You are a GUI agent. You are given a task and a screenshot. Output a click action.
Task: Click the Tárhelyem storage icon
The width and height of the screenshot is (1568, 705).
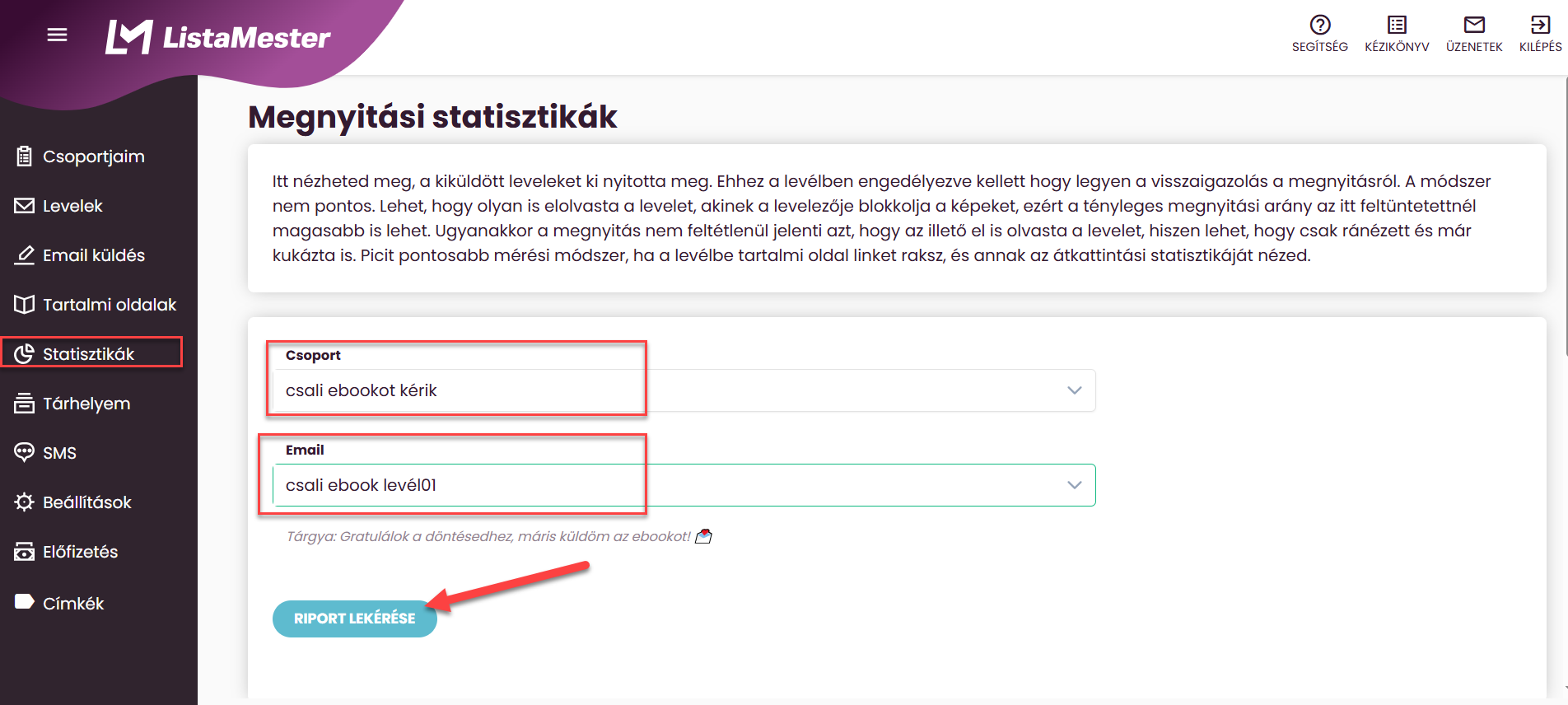click(25, 404)
